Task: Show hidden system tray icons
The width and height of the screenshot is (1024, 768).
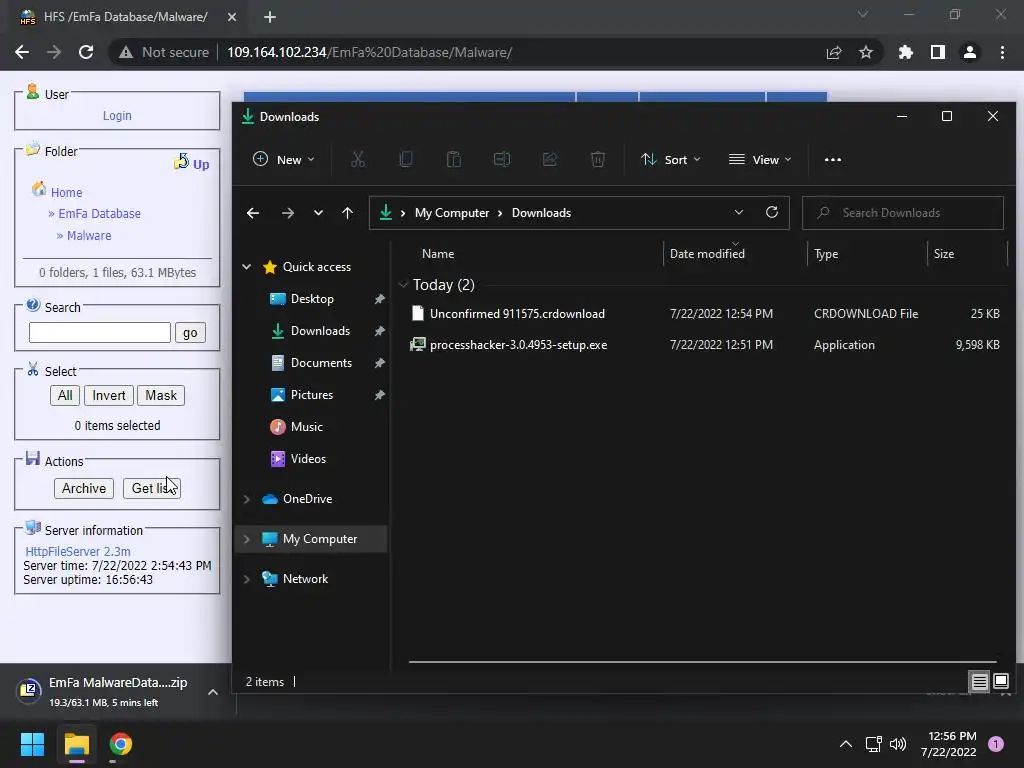Action: coord(846,744)
